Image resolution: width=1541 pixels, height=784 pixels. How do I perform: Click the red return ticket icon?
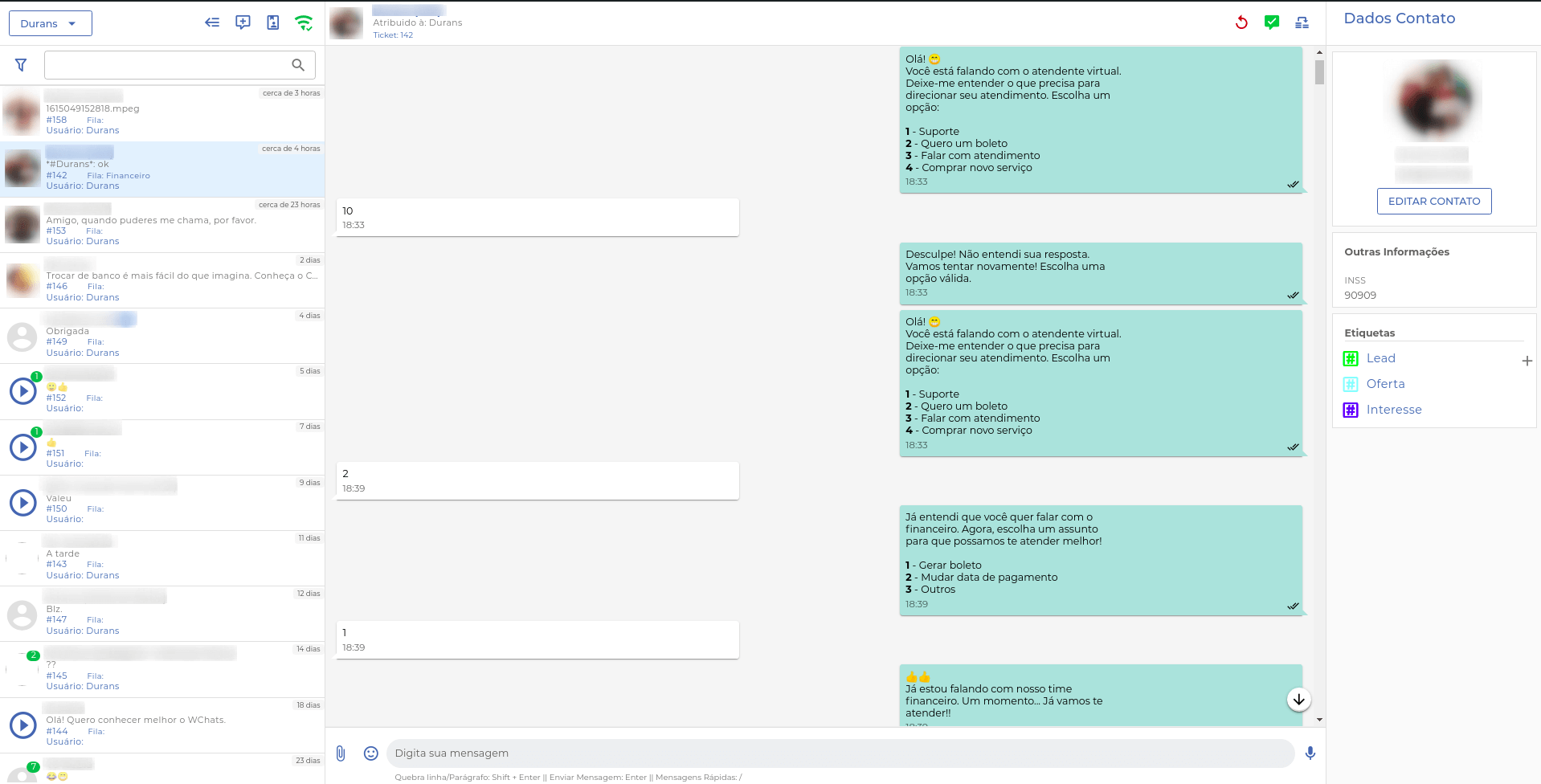1241,22
